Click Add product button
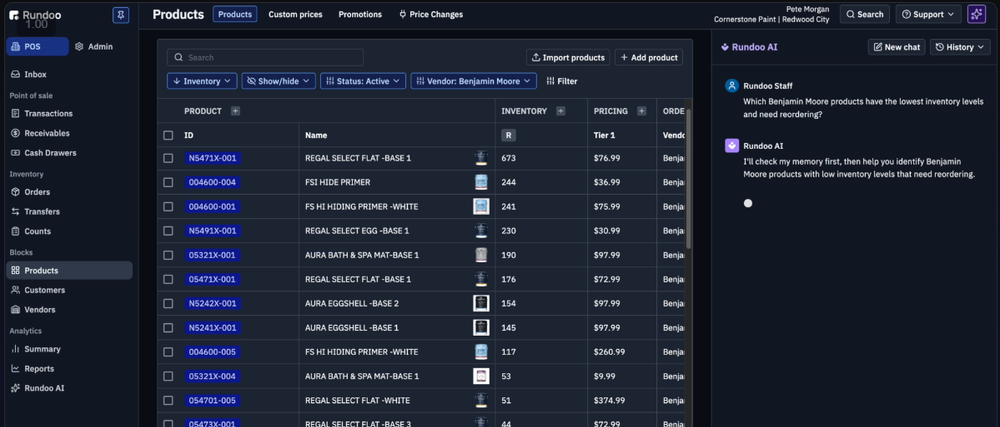This screenshot has width=1000, height=427. pos(649,57)
